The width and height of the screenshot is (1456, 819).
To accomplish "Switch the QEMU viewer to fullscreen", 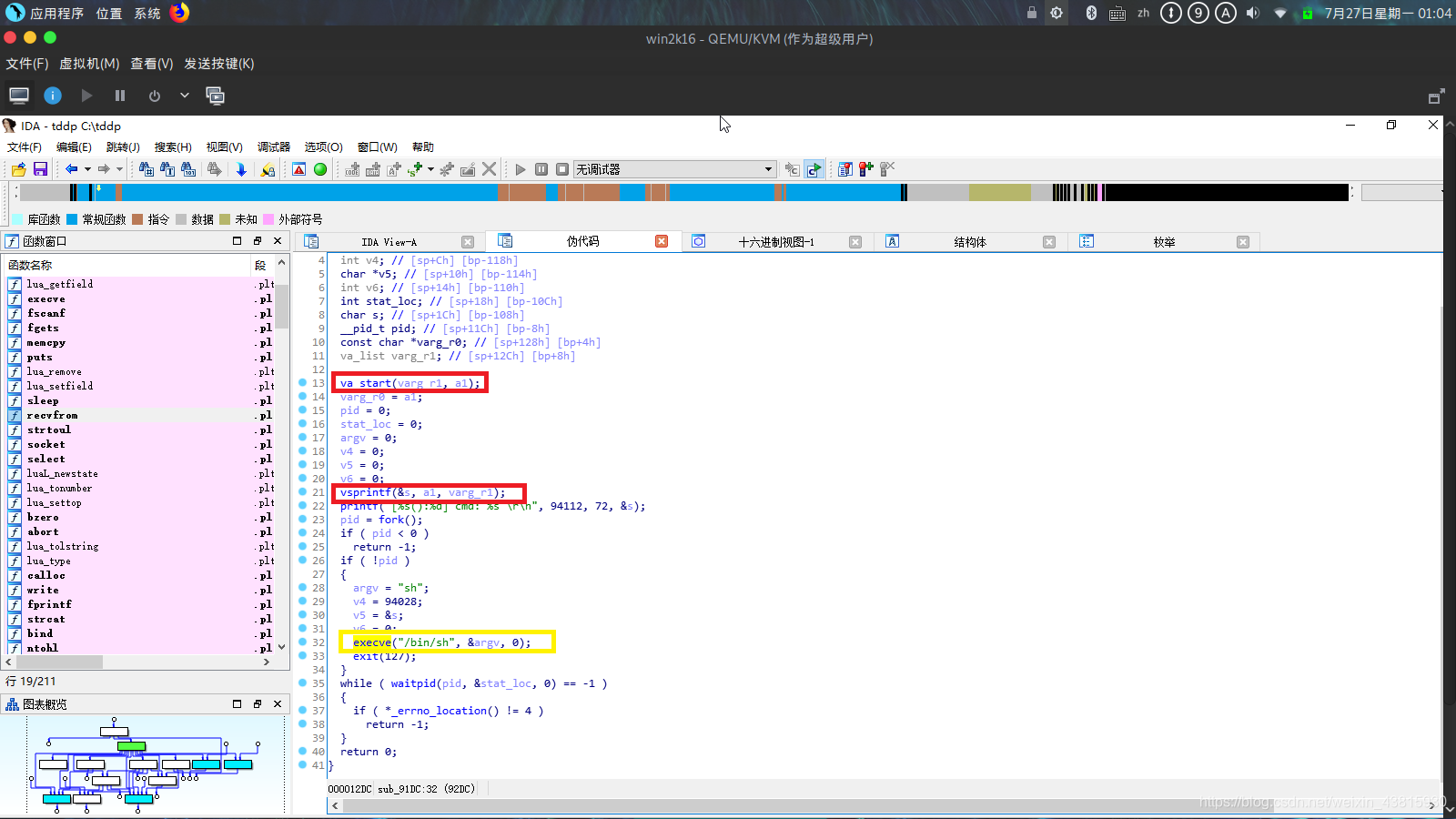I will (1436, 96).
